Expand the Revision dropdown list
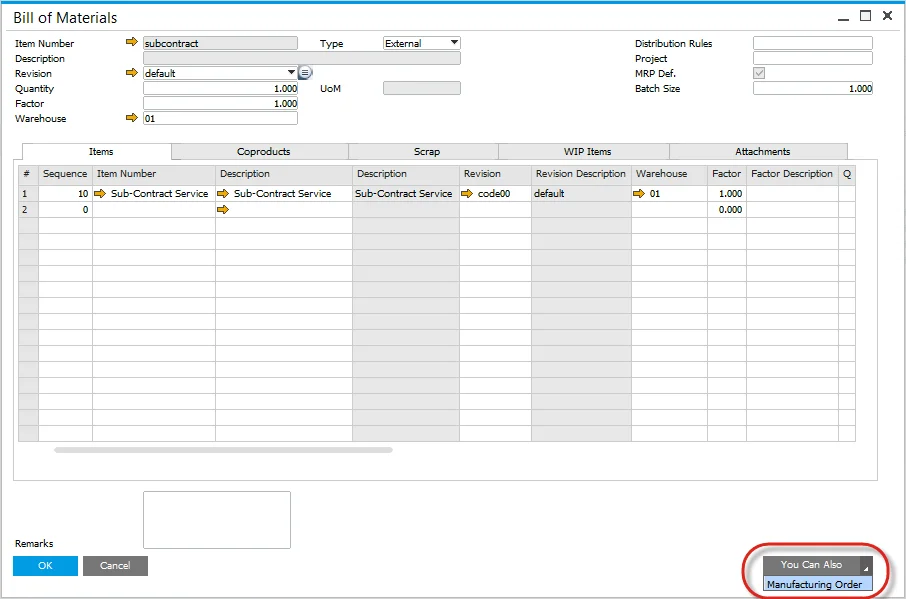906x599 pixels. tap(291, 73)
